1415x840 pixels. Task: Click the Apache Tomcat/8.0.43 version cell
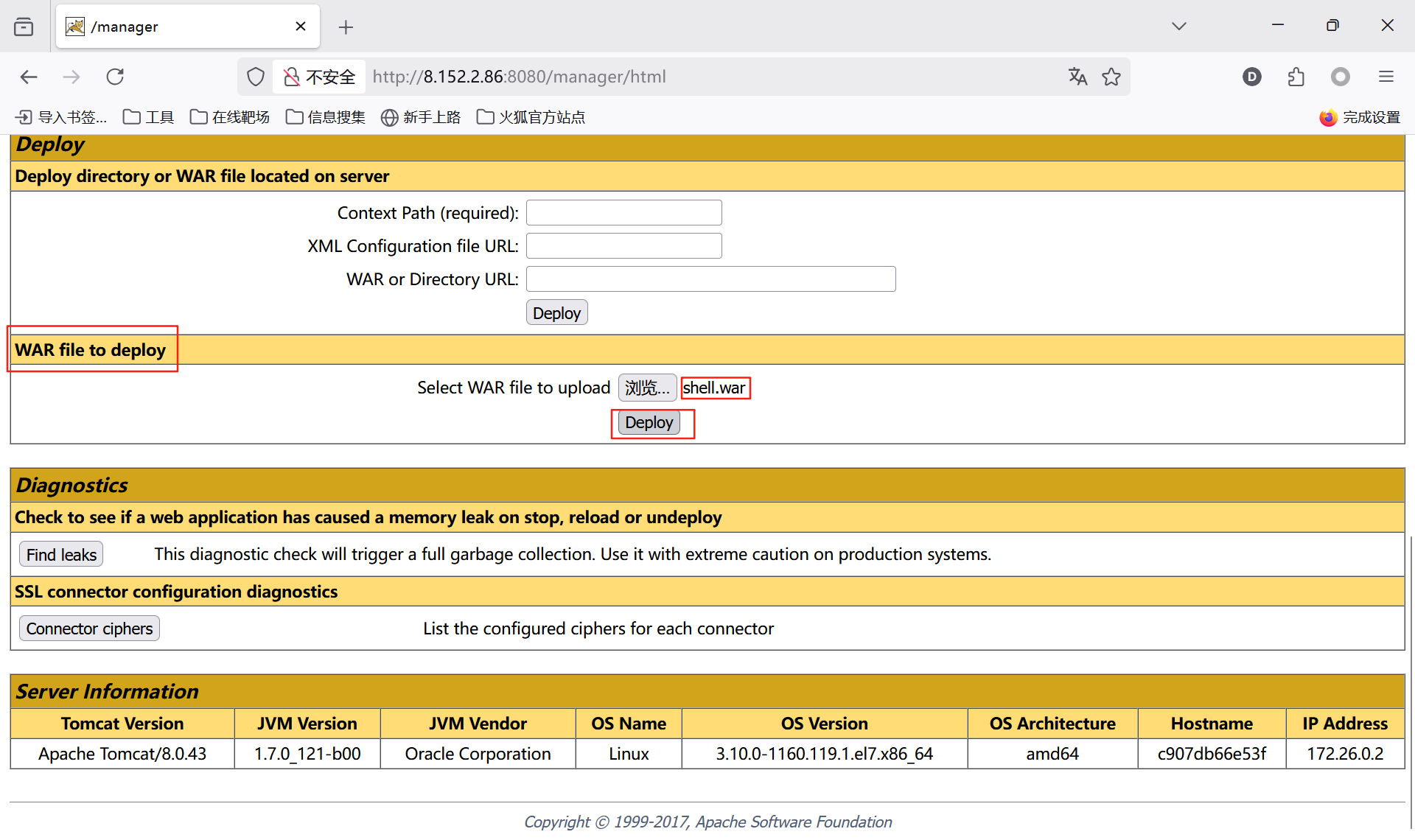click(x=122, y=754)
